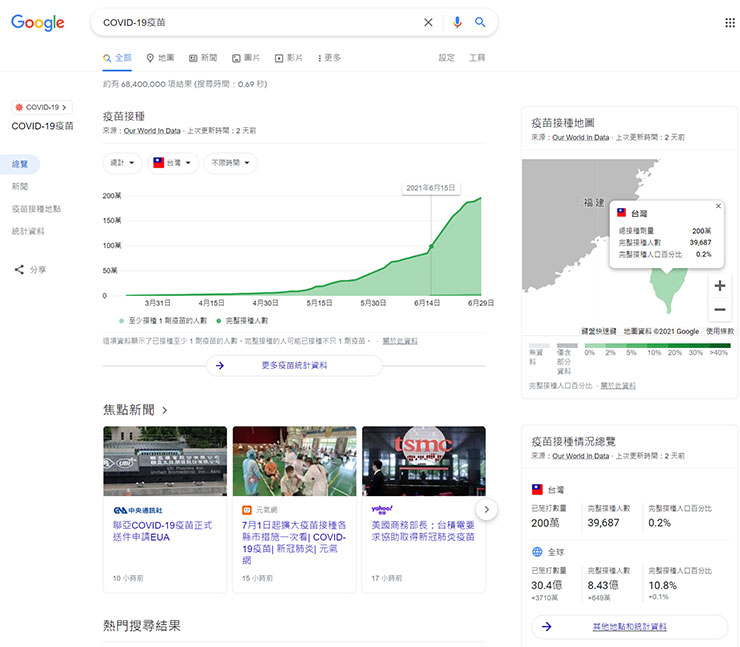The height and width of the screenshot is (647, 740).
Task: Close the 台灣 map popup
Action: [718, 206]
